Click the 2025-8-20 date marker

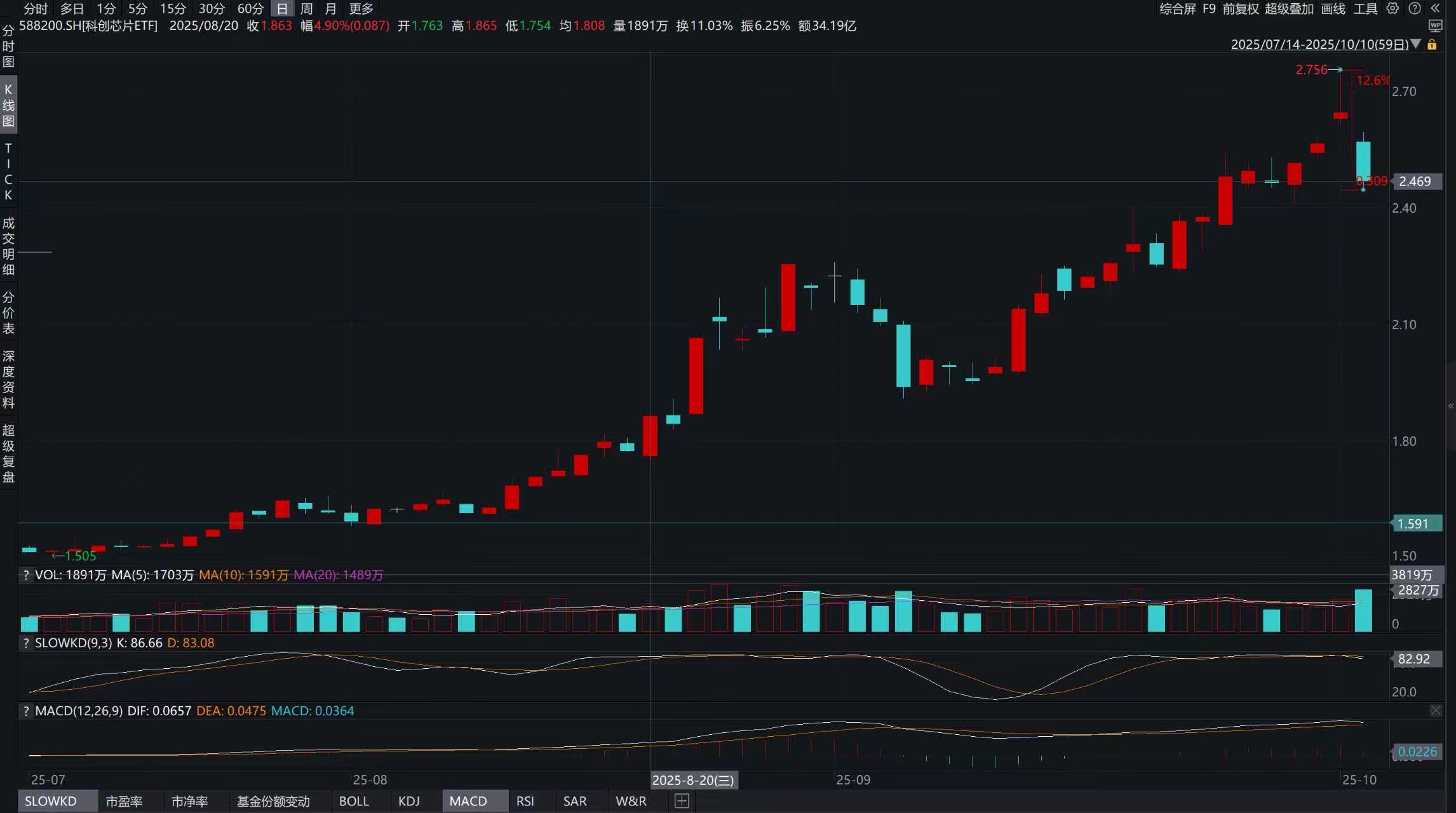coord(693,780)
